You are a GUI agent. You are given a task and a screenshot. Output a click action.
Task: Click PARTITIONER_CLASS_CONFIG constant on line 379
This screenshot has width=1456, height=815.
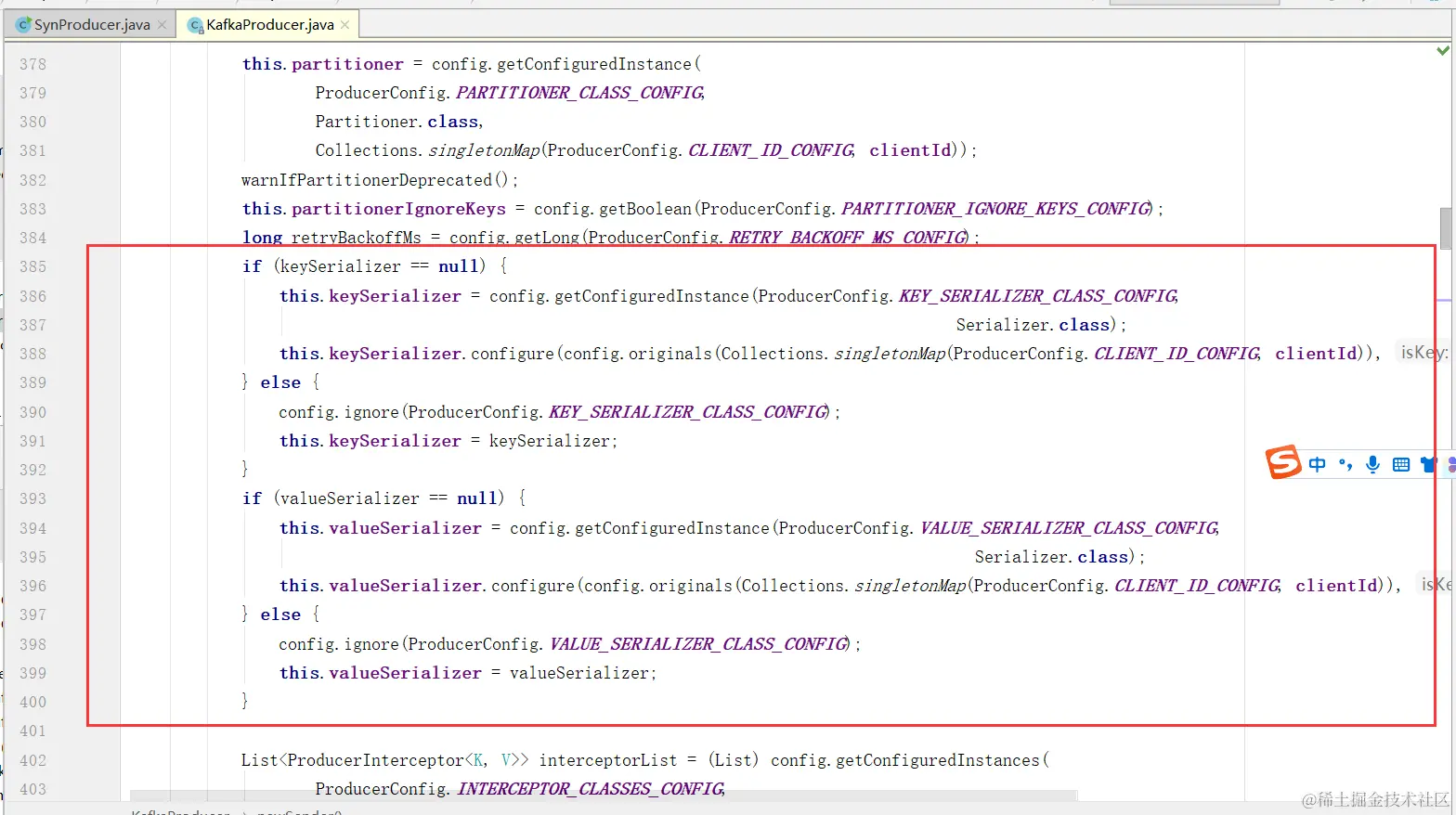[x=579, y=93]
